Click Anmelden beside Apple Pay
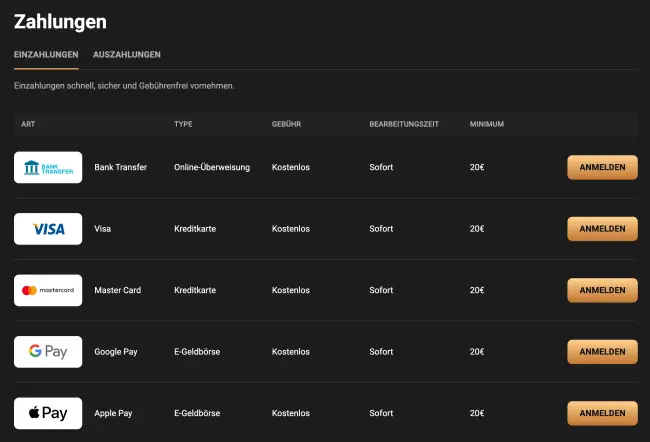This screenshot has width=650, height=442. [x=602, y=413]
